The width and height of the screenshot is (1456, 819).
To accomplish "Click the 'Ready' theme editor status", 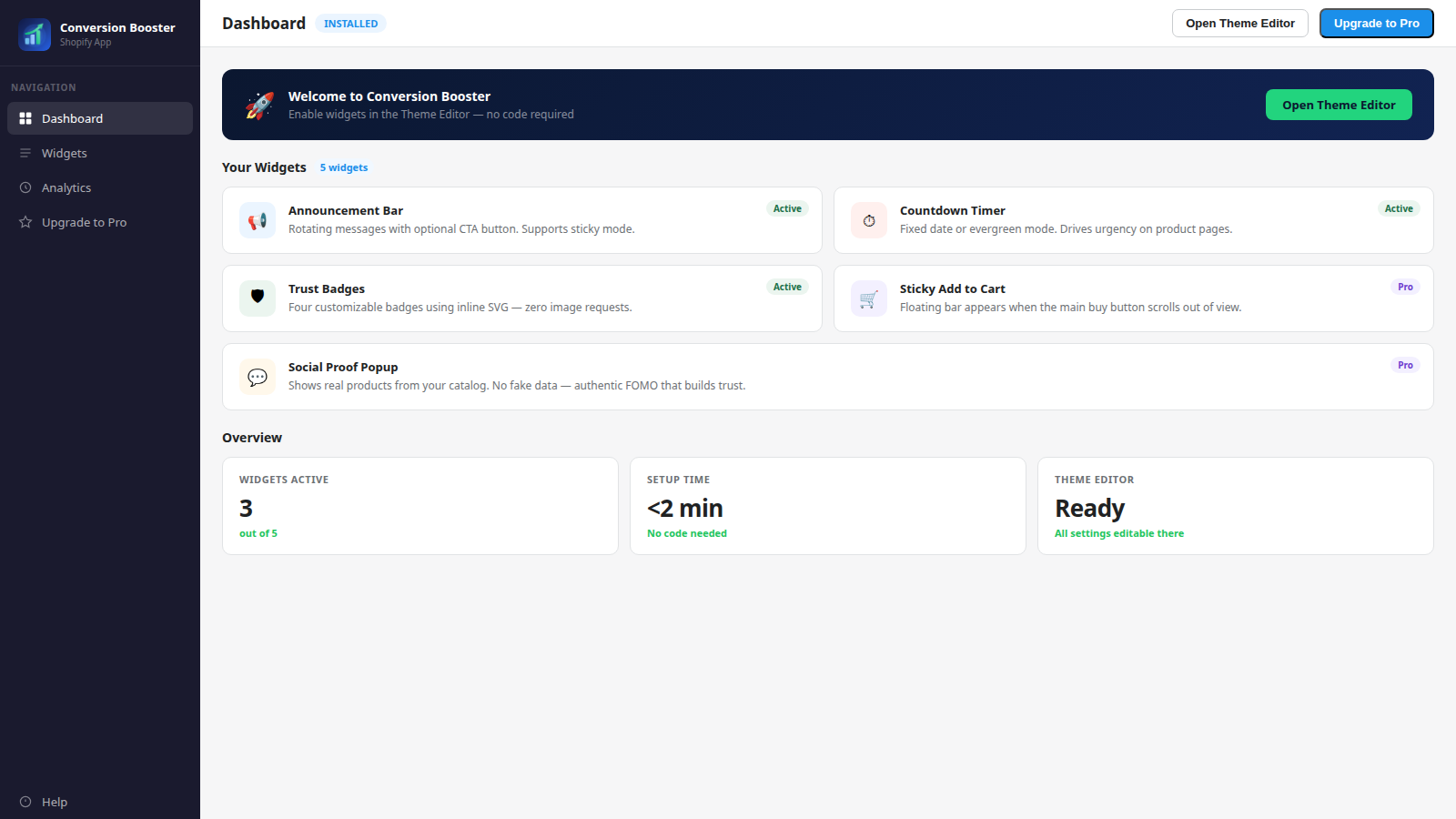I will 1089,508.
